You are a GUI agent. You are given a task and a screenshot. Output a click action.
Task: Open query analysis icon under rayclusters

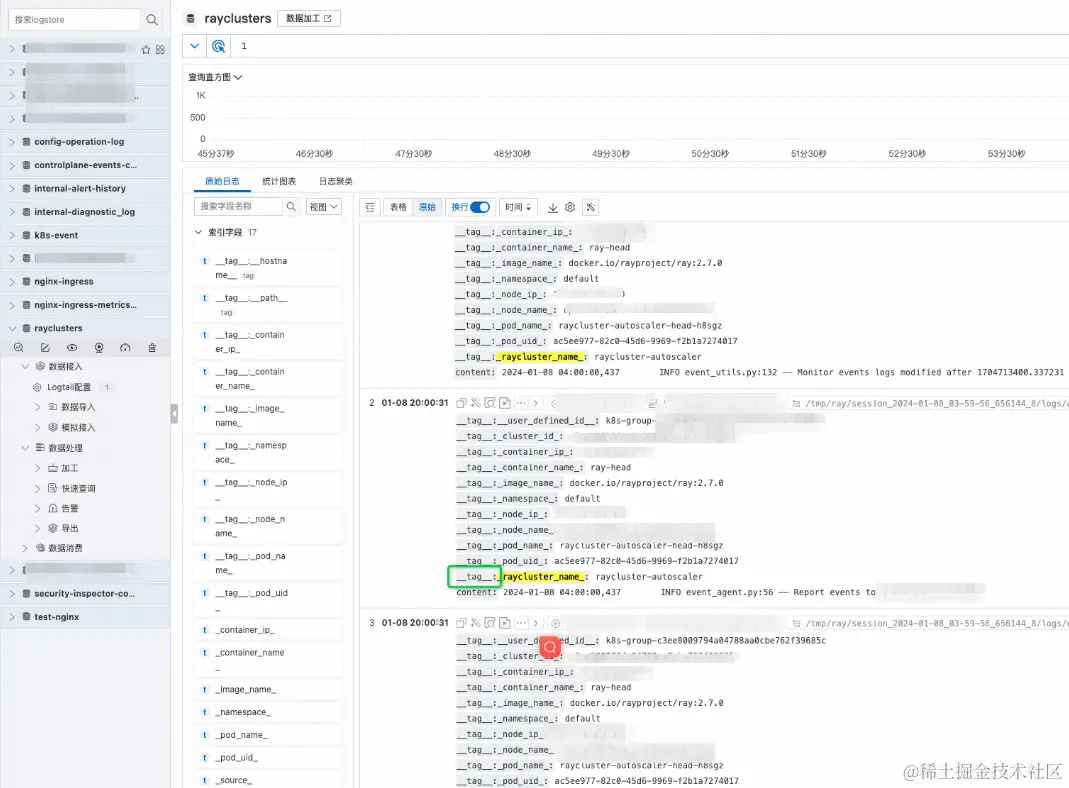click(19, 348)
